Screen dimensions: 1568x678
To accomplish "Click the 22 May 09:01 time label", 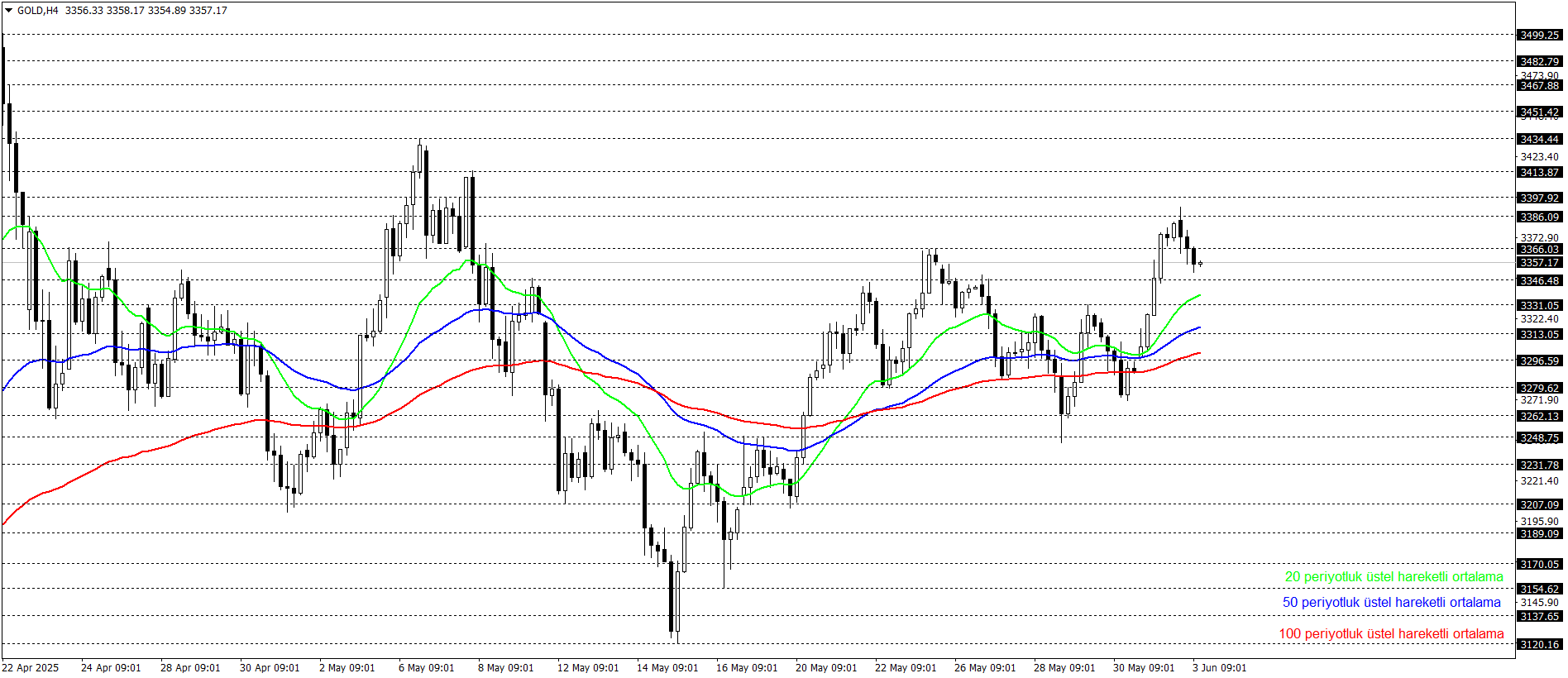I will click(906, 668).
